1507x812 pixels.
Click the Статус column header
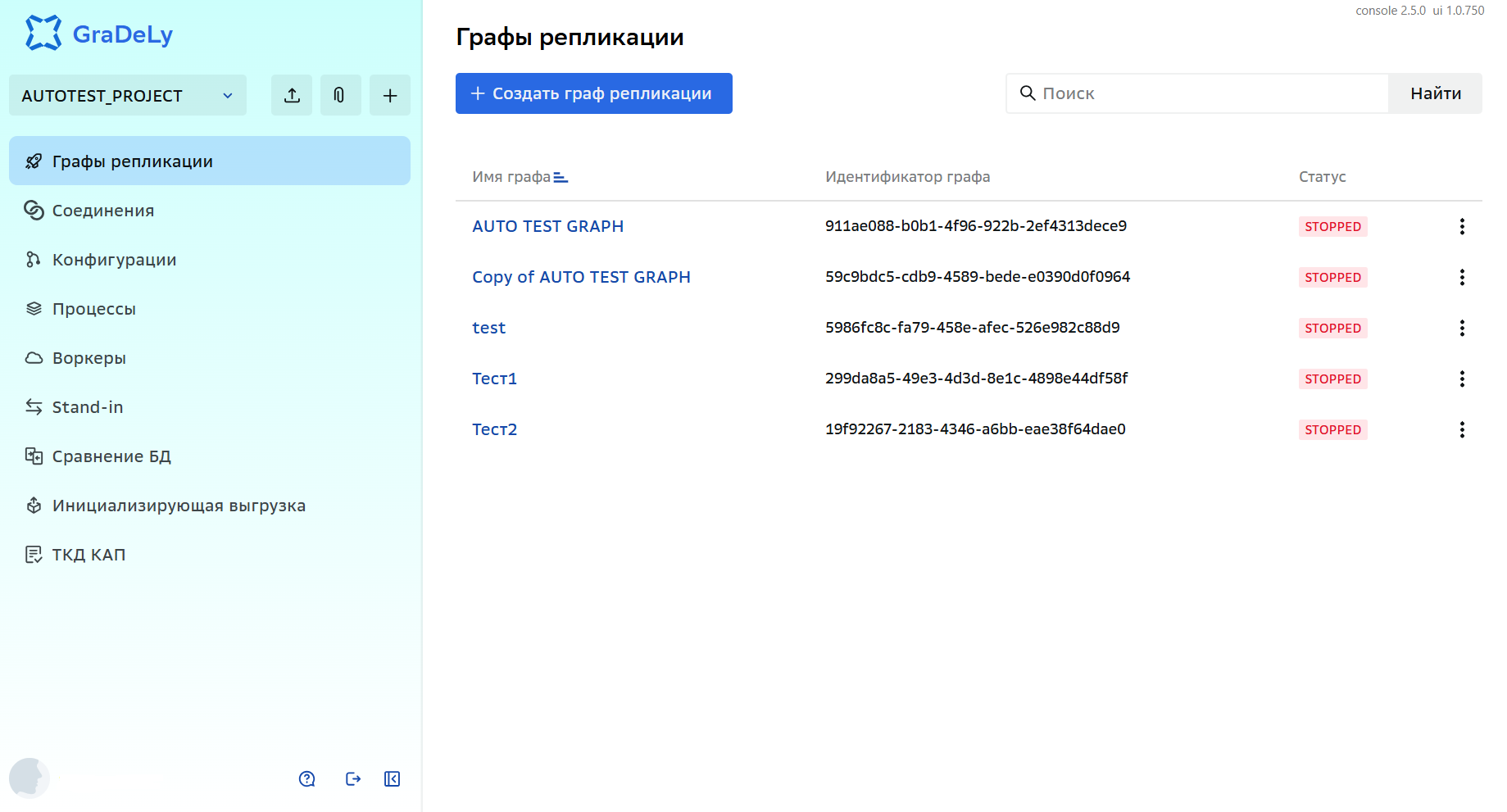click(x=1322, y=177)
